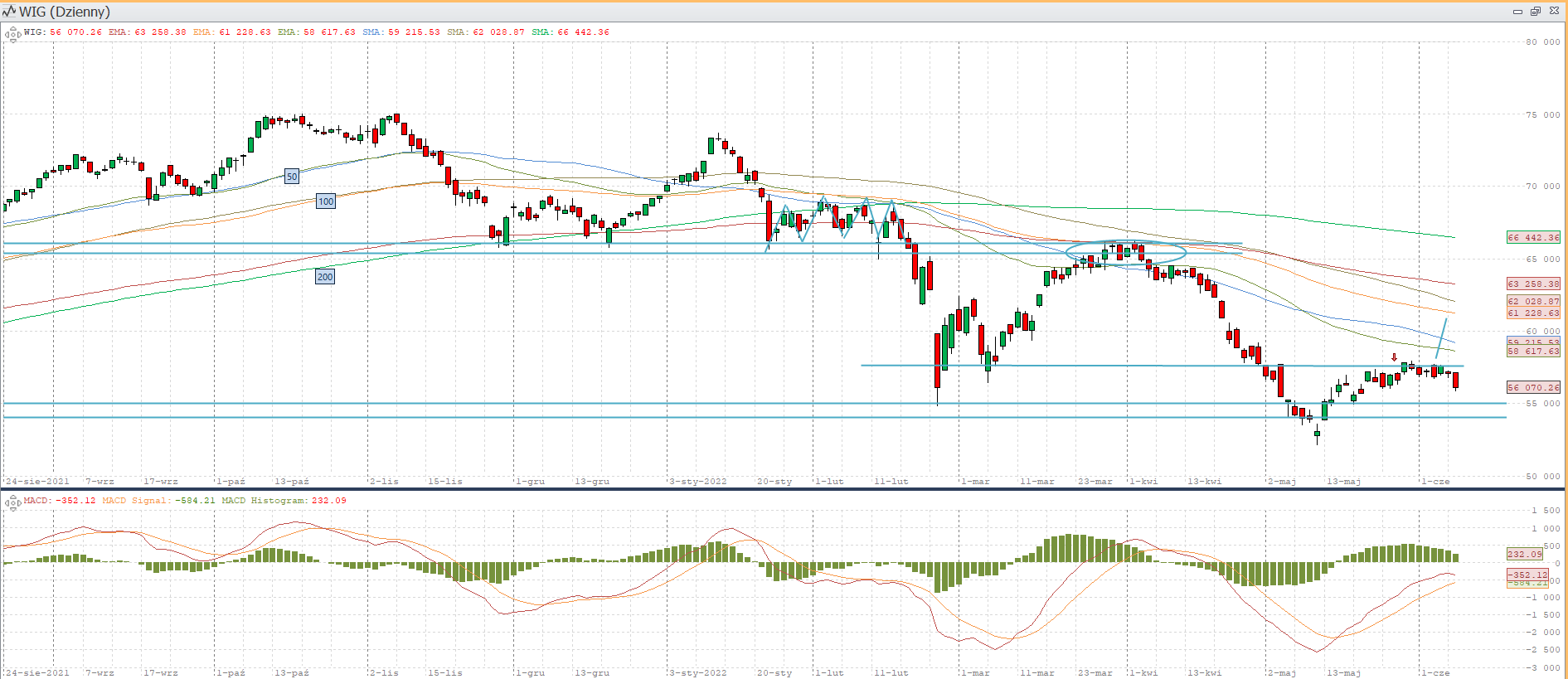Click the green SMA 66 442.36 legend entry

(570, 32)
